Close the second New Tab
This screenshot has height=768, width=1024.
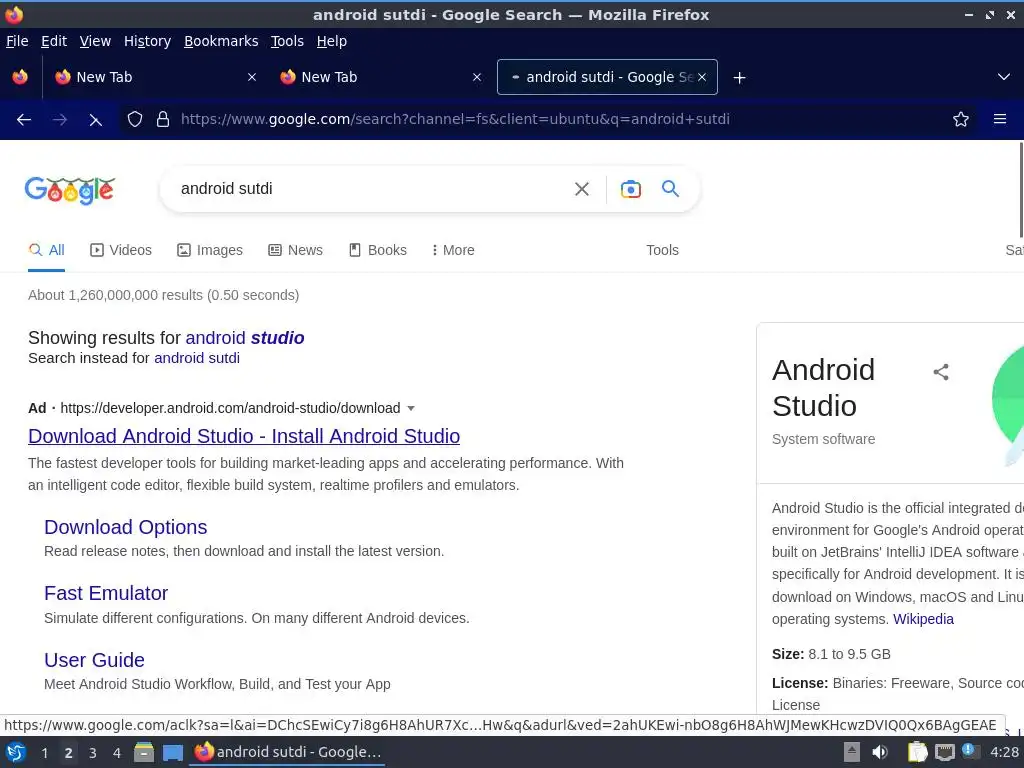(x=477, y=77)
